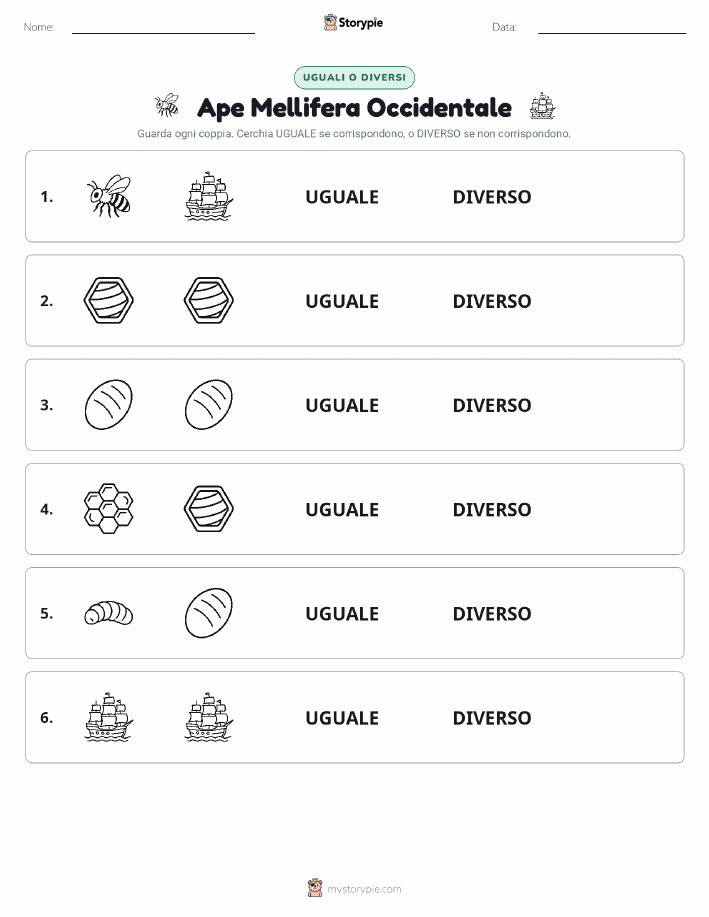Click the bee icon in row 1

click(109, 196)
